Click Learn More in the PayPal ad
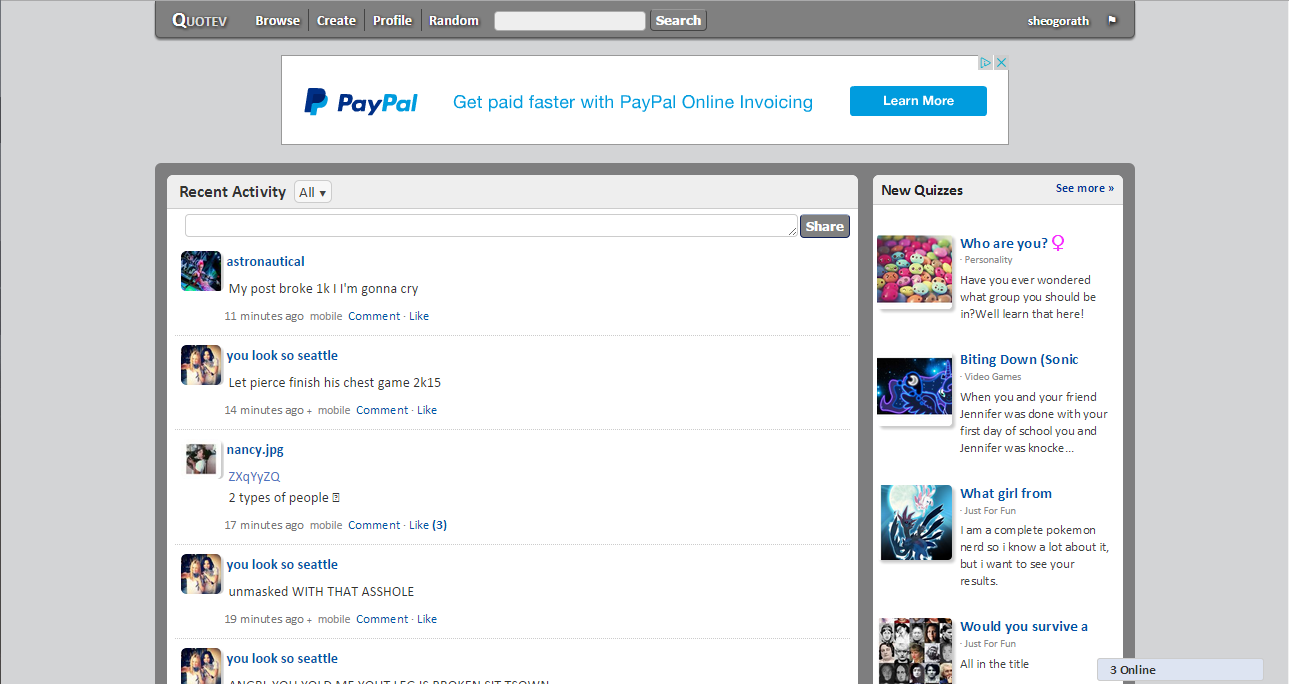 918,101
